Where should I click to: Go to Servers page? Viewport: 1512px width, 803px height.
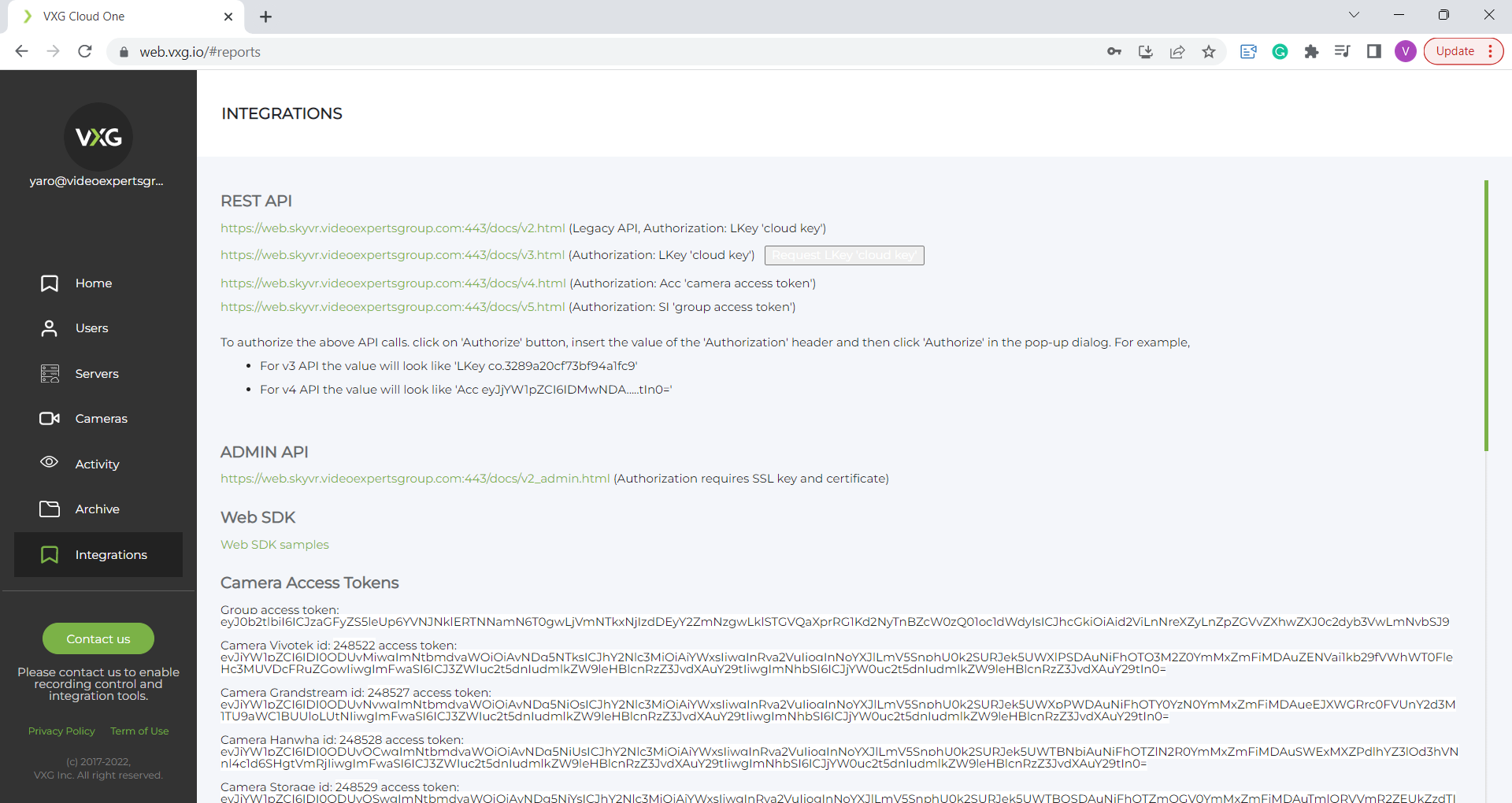[96, 374]
